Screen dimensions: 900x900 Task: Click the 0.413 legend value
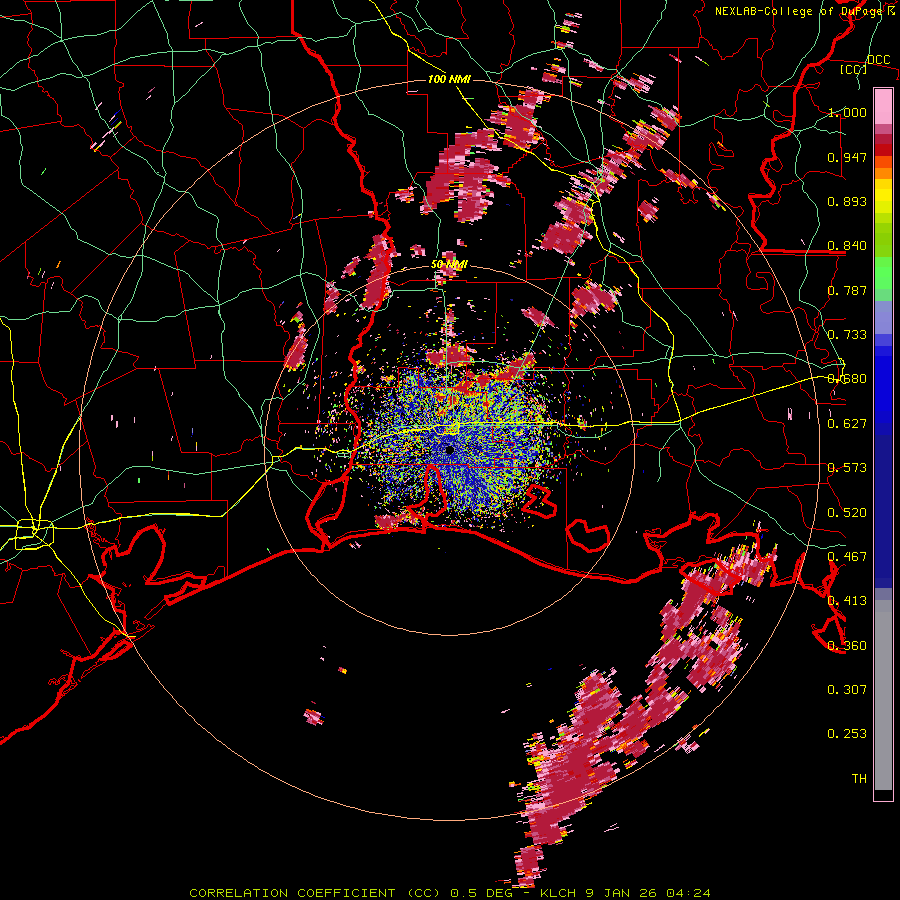pyautogui.click(x=847, y=601)
